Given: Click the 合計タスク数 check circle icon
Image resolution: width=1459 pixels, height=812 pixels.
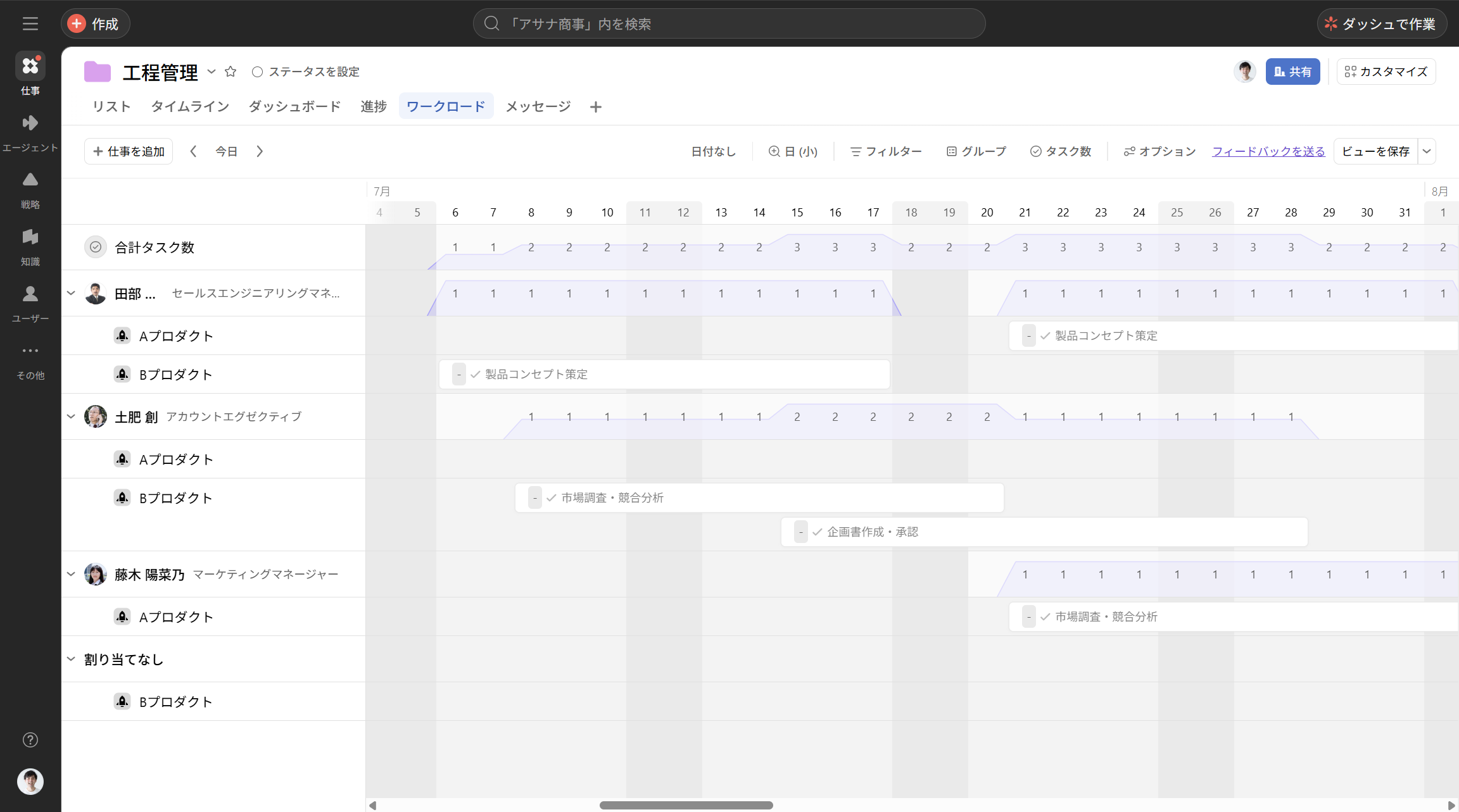Looking at the screenshot, I should click(96, 247).
